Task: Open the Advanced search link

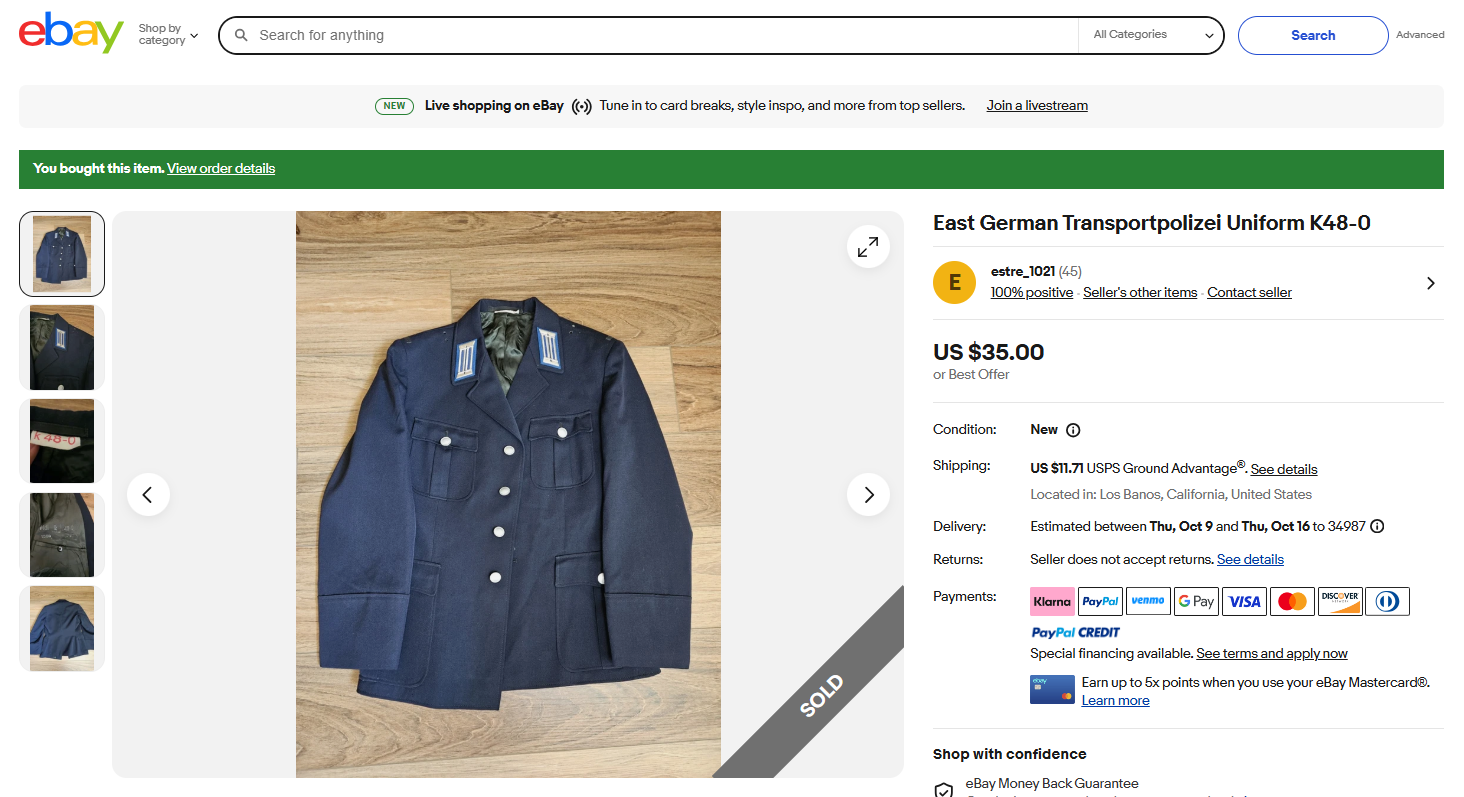Action: (1420, 35)
